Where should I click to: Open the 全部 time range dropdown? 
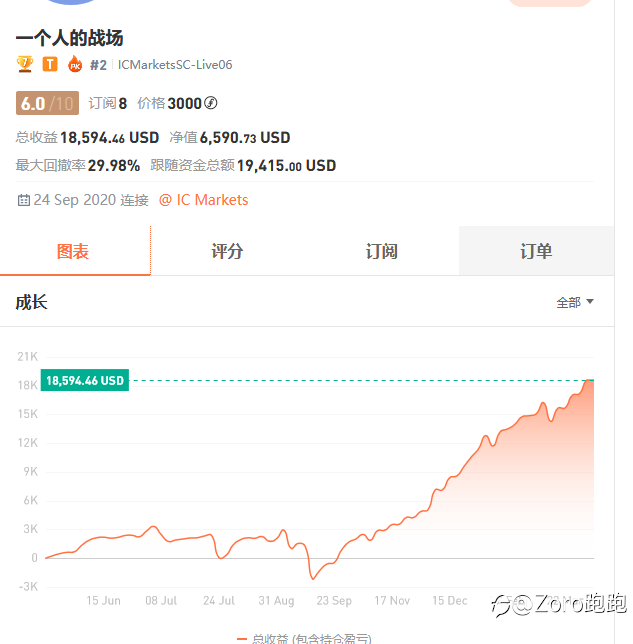[x=575, y=302]
